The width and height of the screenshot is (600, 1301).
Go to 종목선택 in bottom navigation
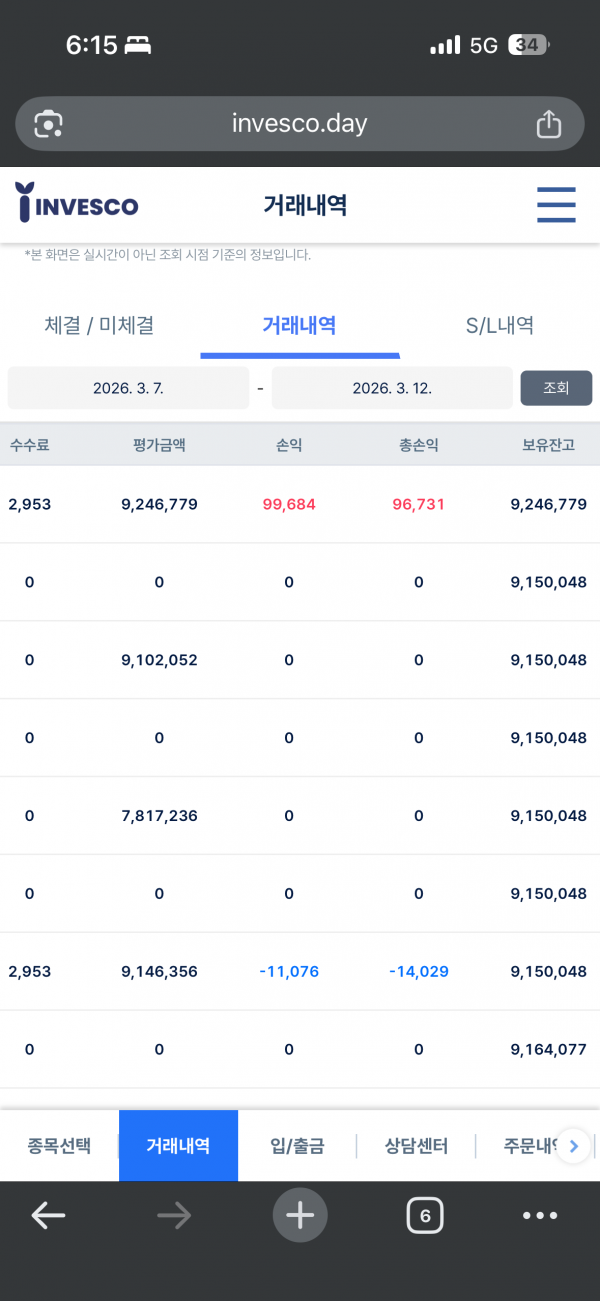pyautogui.click(x=59, y=1146)
